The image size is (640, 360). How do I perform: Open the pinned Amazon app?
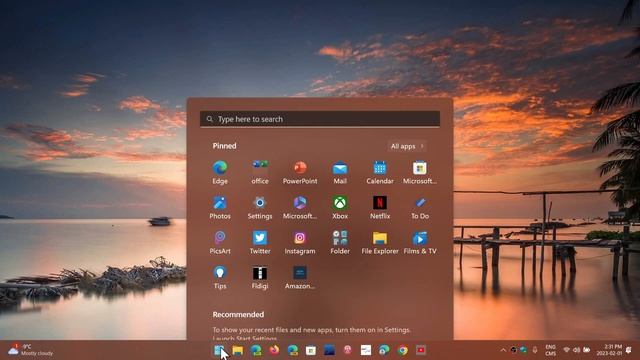coord(300,278)
